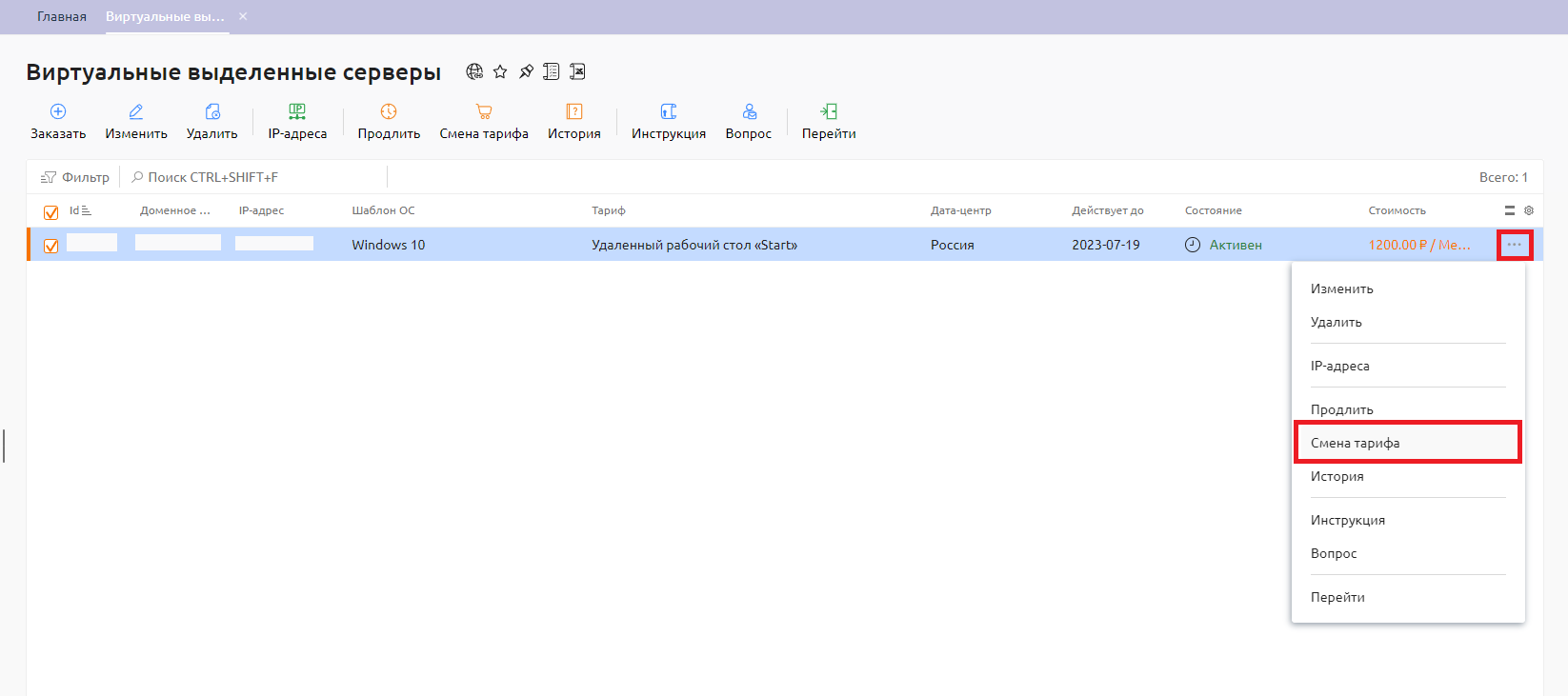Image resolution: width=1568 pixels, height=696 pixels.
Task: Open IP-адреса from the toolbar
Action: [x=297, y=122]
